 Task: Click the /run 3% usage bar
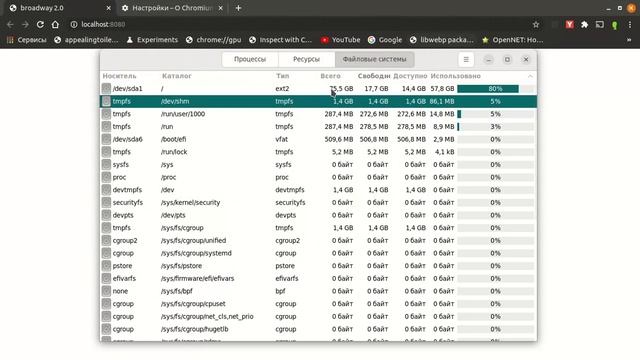495,127
